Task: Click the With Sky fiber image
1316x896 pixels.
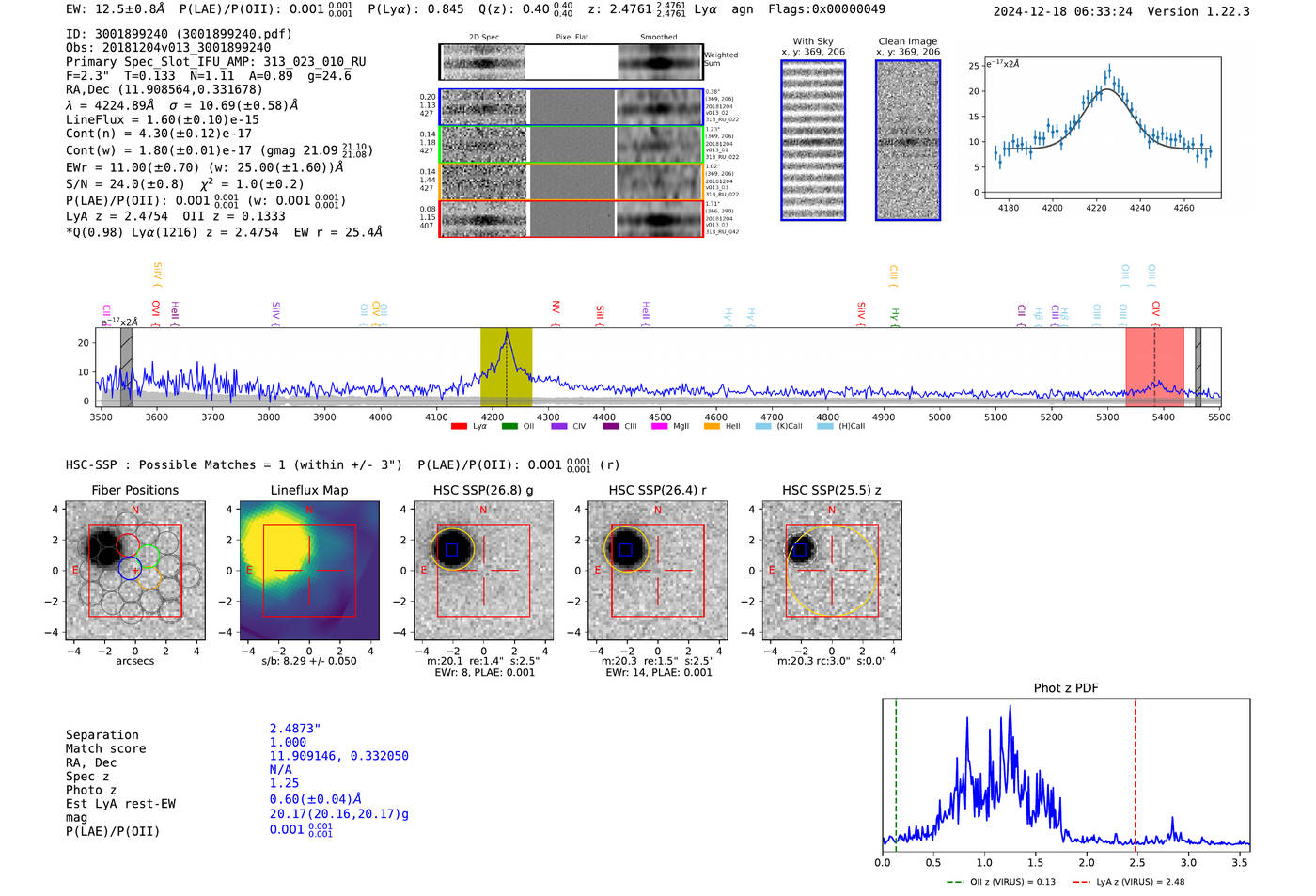Action: [x=813, y=140]
